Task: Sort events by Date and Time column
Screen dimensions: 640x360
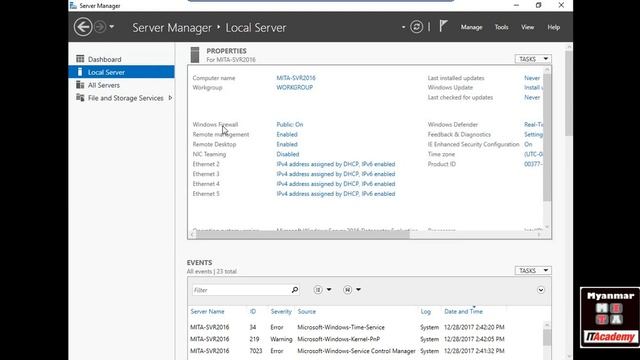Action: pyautogui.click(x=463, y=311)
